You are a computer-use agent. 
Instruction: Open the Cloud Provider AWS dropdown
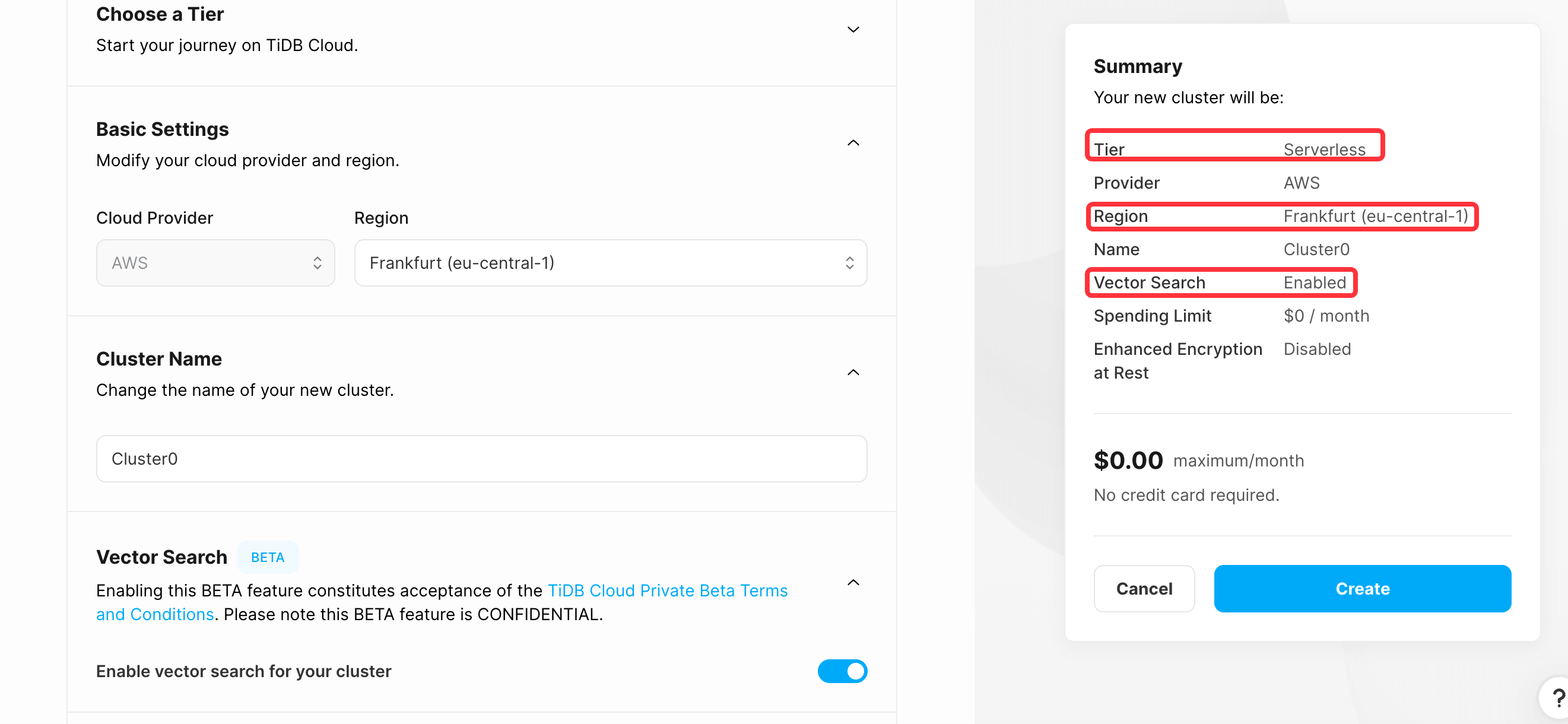(215, 263)
